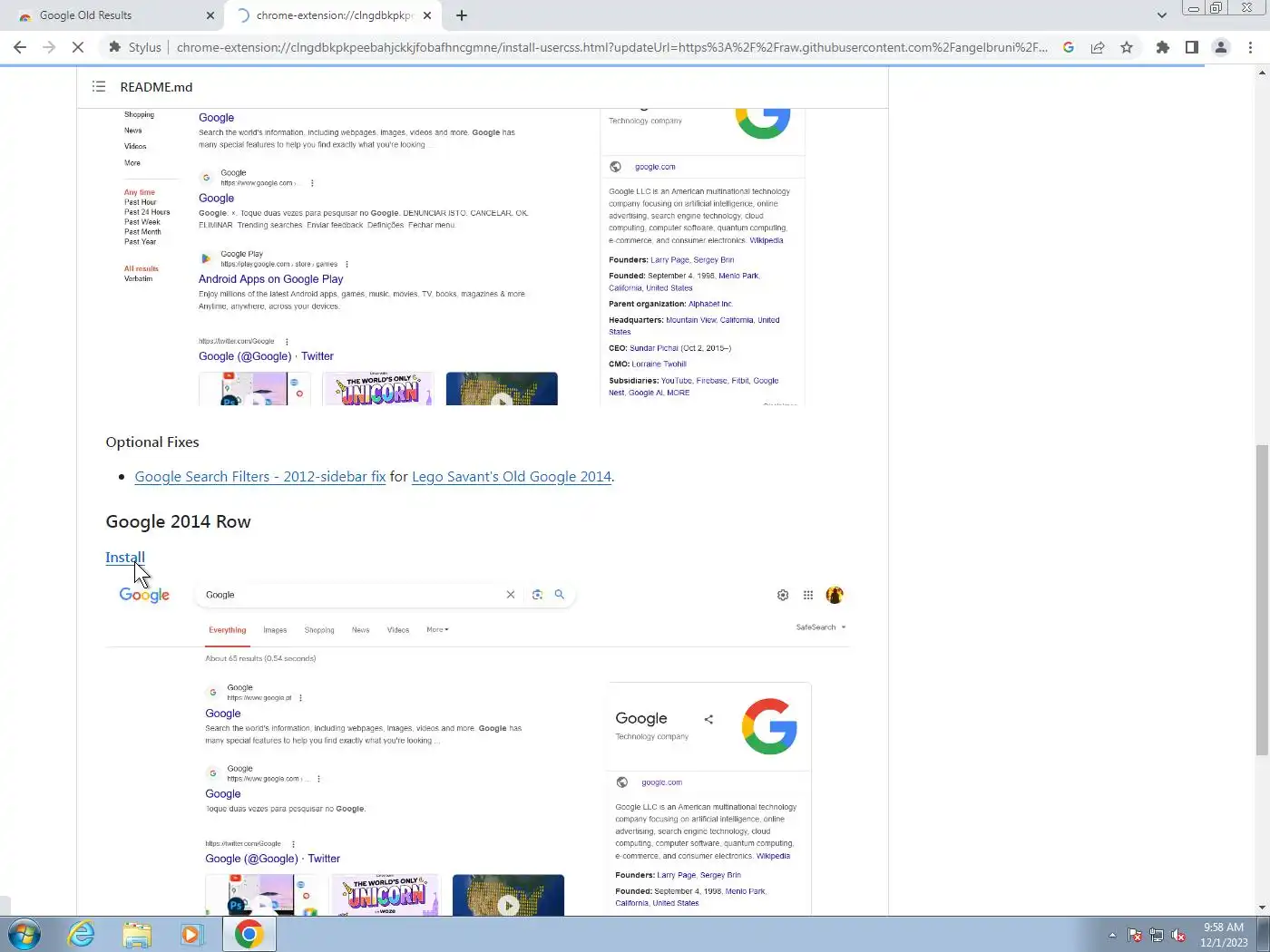1270x952 pixels.
Task: Click the Stylus extension puzzle icon in address bar
Action: [x=114, y=47]
